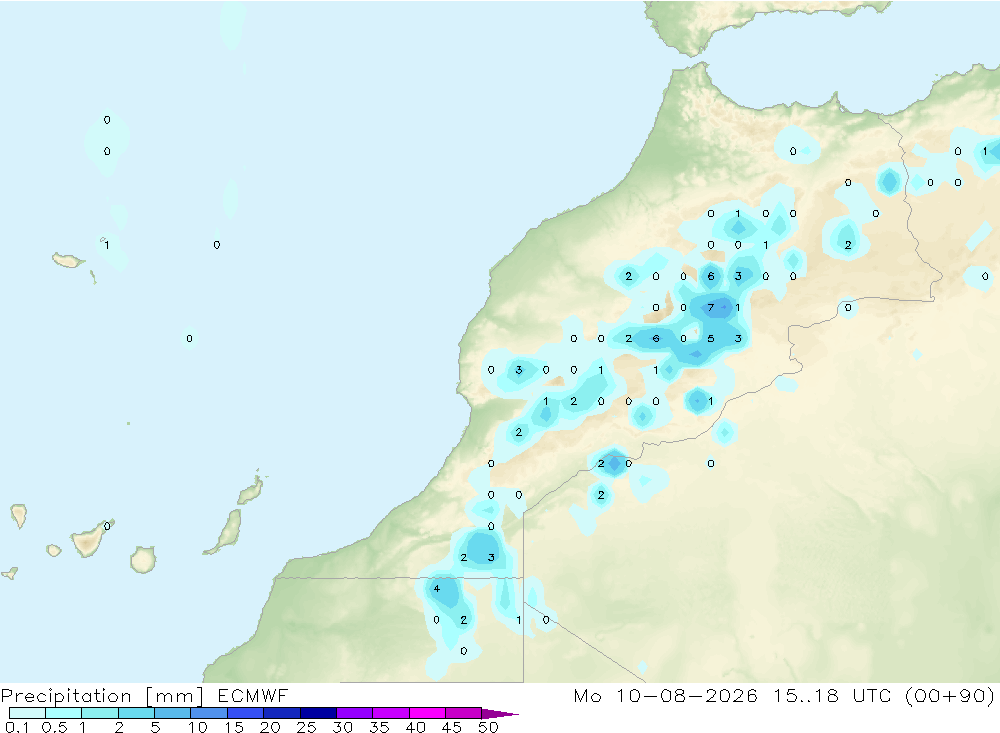Screen dimensions: 1000x733
Task: Select the 2–5 mm legend color box
Action: coord(136,713)
